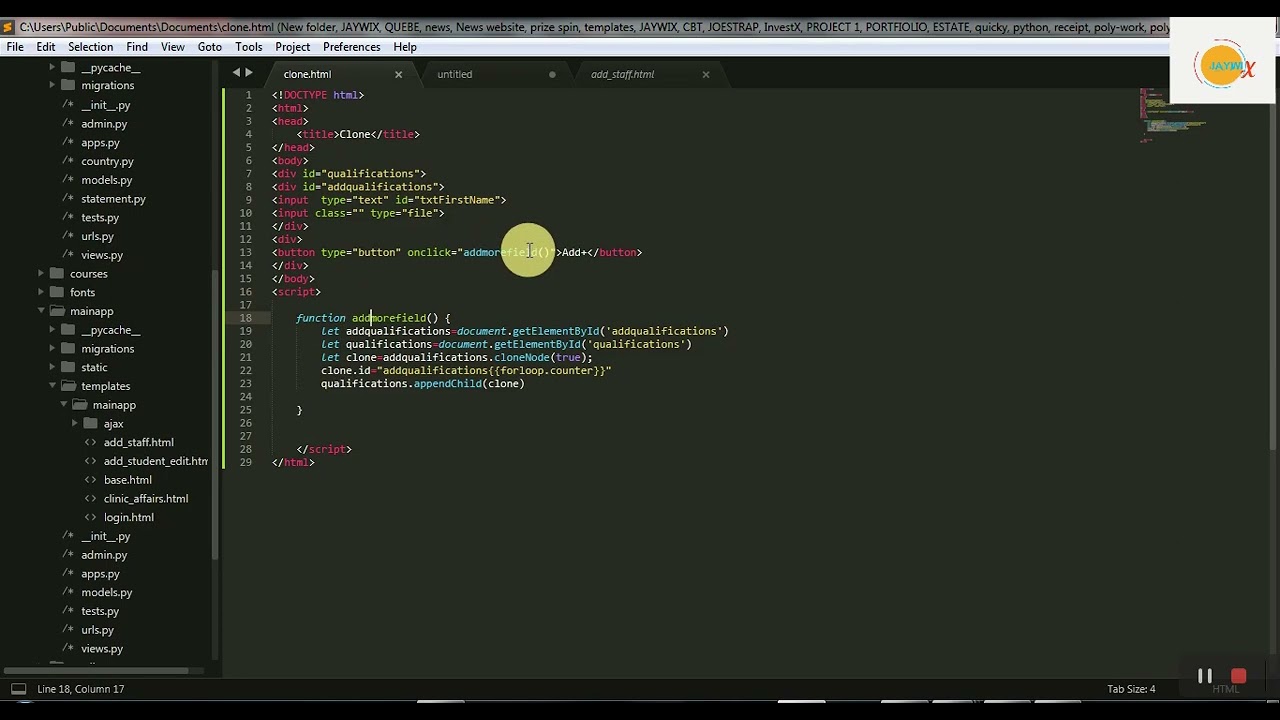Open country.py in the sidebar
Viewport: 1280px width, 720px height.
tap(107, 161)
